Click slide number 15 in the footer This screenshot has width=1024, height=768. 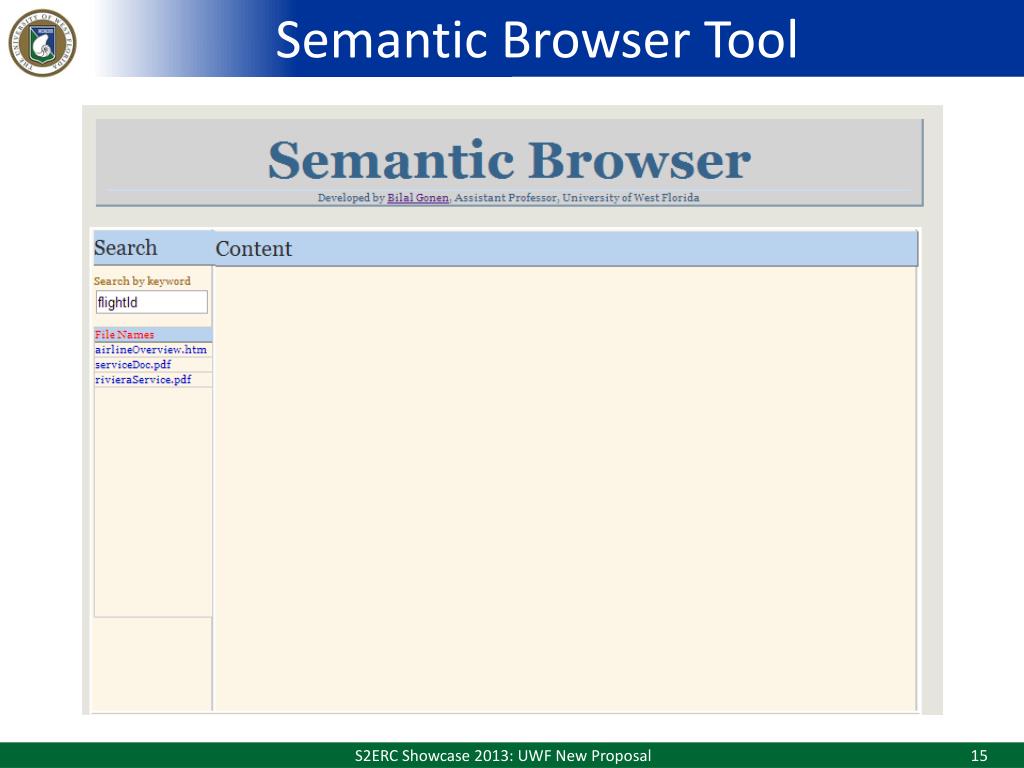tap(979, 755)
